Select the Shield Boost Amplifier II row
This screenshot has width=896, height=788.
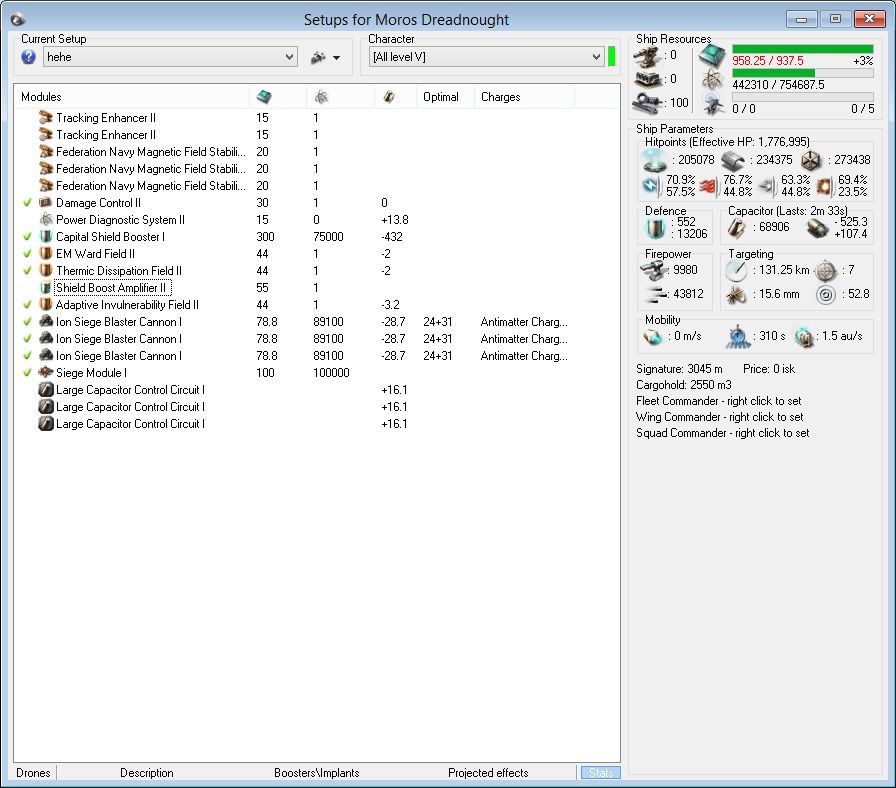click(111, 288)
